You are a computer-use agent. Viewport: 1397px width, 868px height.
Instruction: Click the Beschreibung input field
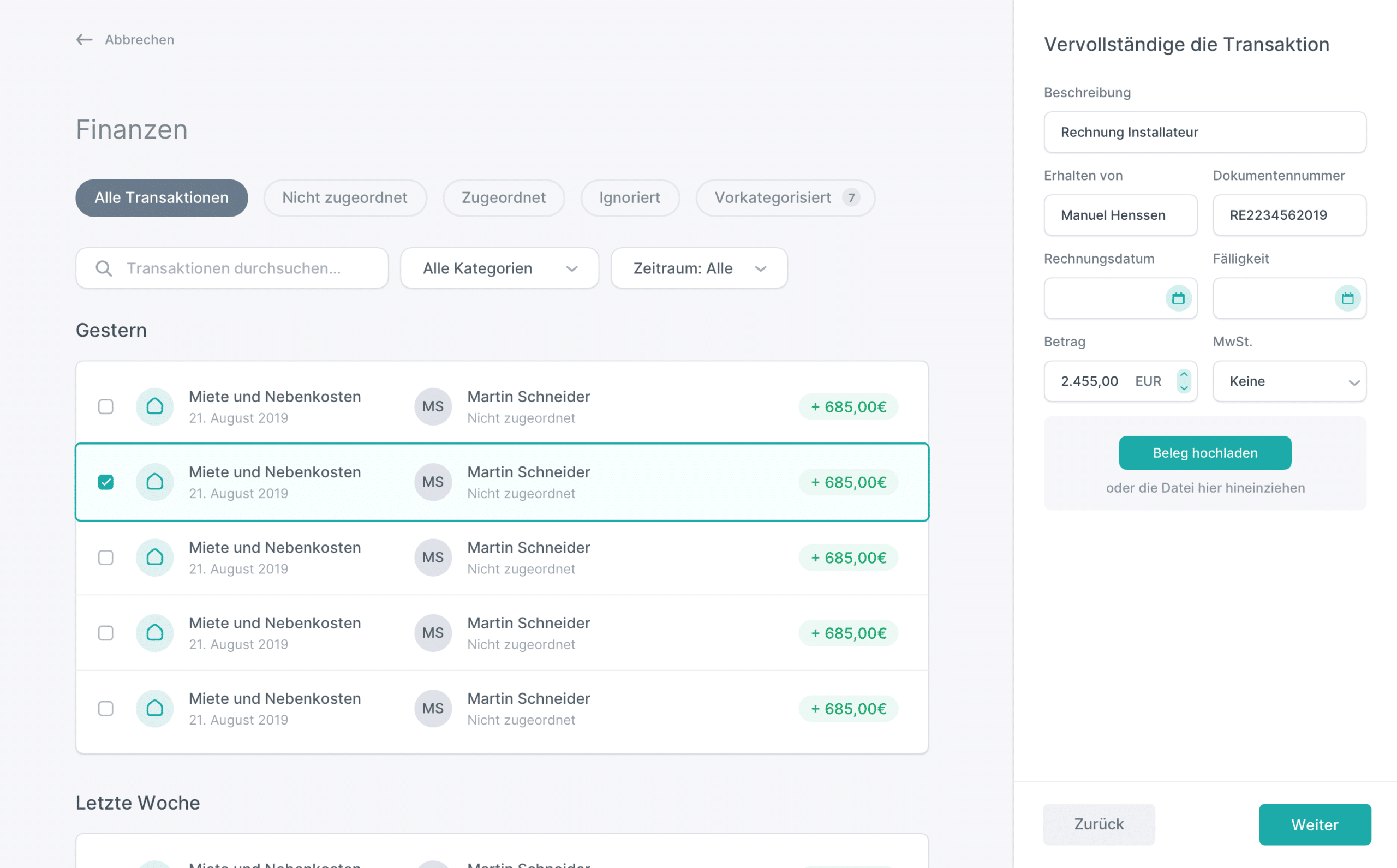pos(1205,132)
